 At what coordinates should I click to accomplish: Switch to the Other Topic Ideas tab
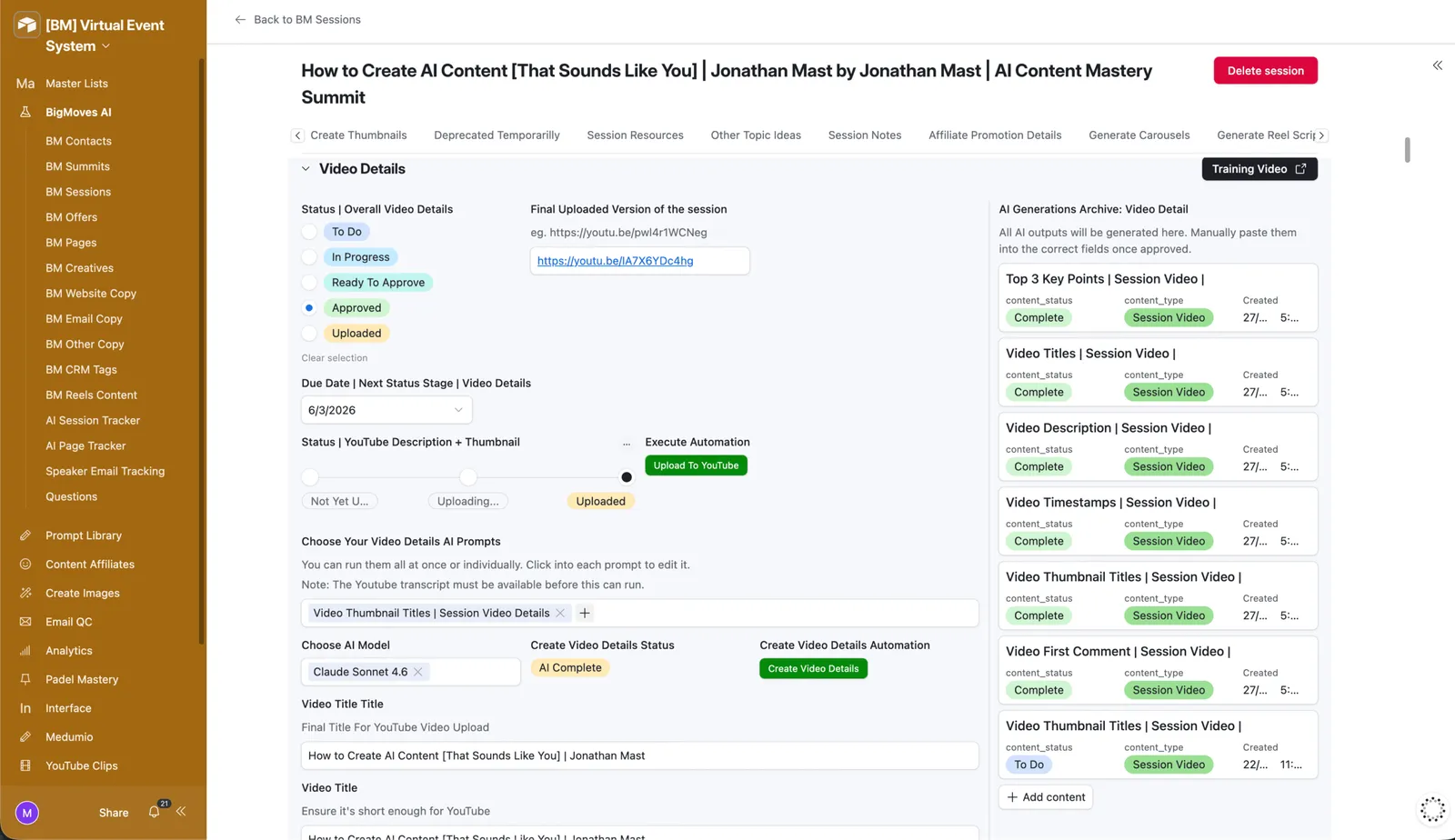(756, 135)
